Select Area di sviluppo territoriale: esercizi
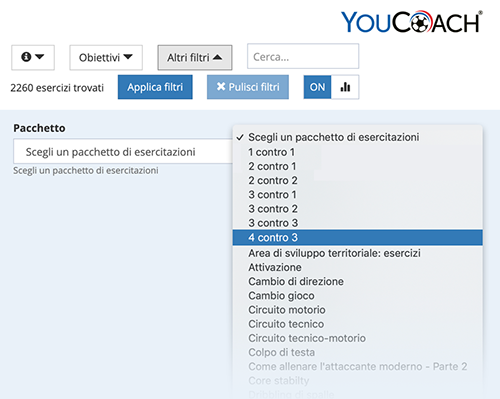Image resolution: width=500 pixels, height=399 pixels. click(x=357, y=253)
